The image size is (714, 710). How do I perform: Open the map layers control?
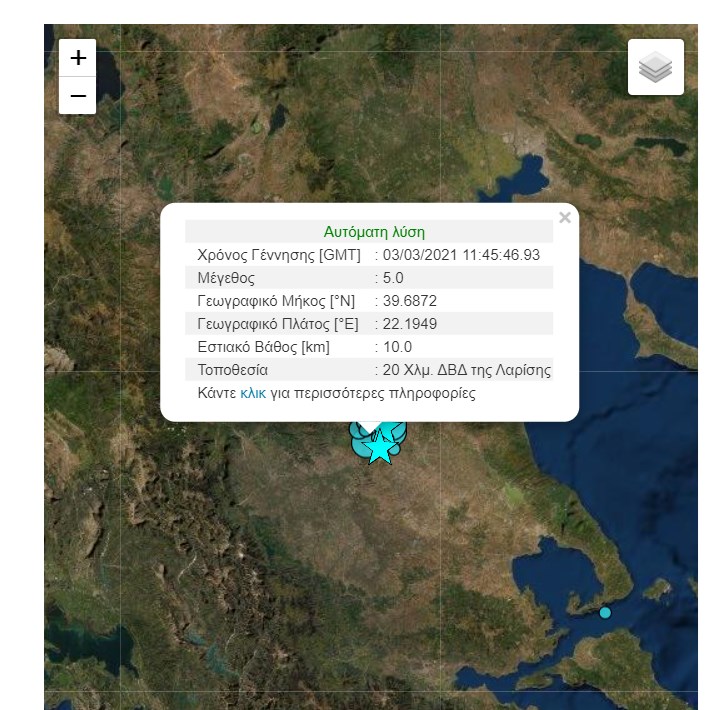(655, 68)
